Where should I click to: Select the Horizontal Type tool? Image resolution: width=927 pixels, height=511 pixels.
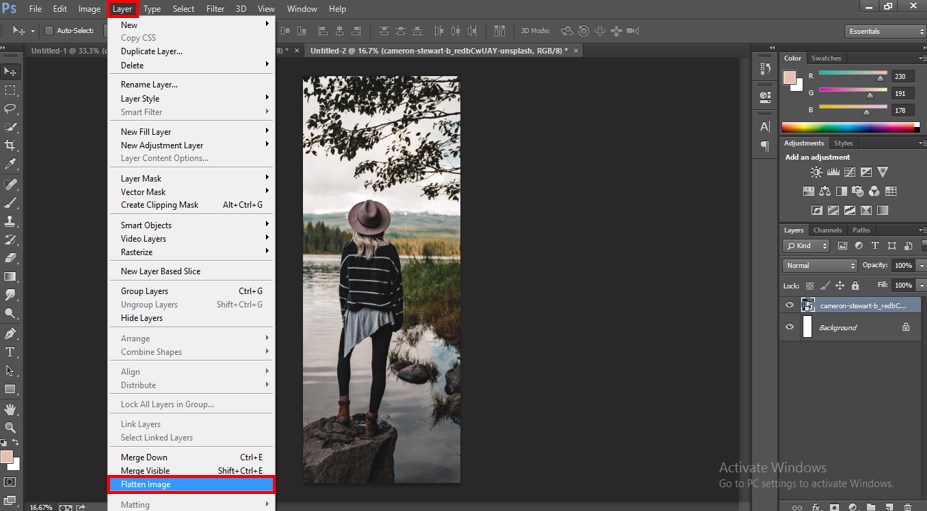tap(10, 352)
